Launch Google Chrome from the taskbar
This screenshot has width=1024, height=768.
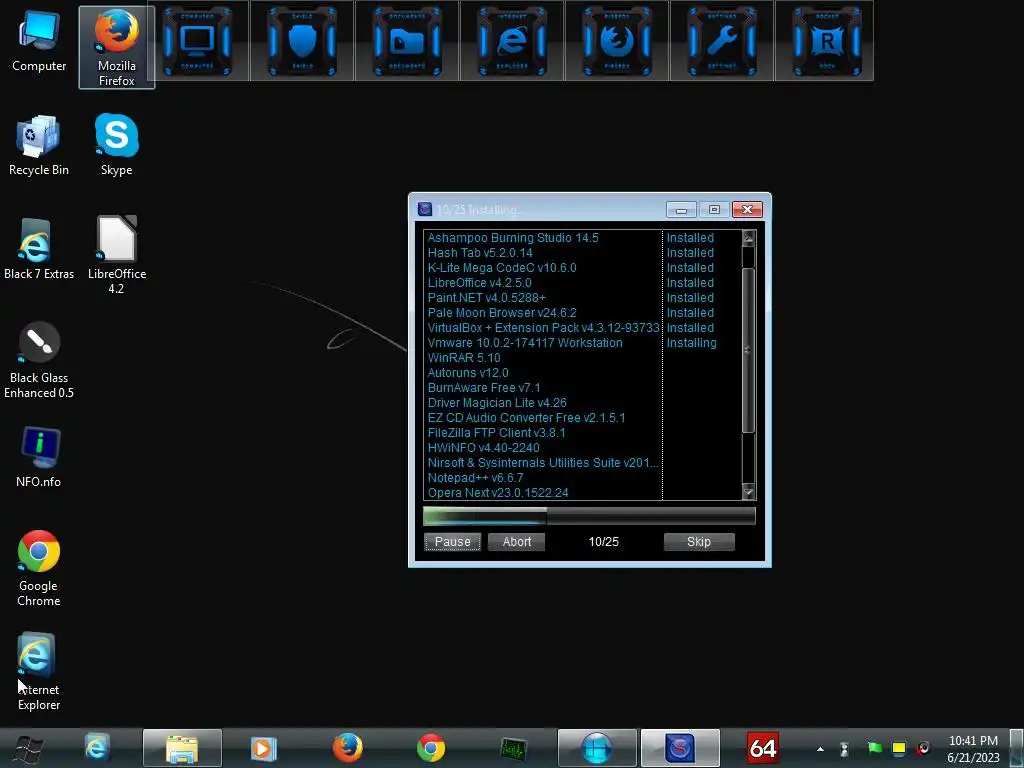click(x=431, y=748)
